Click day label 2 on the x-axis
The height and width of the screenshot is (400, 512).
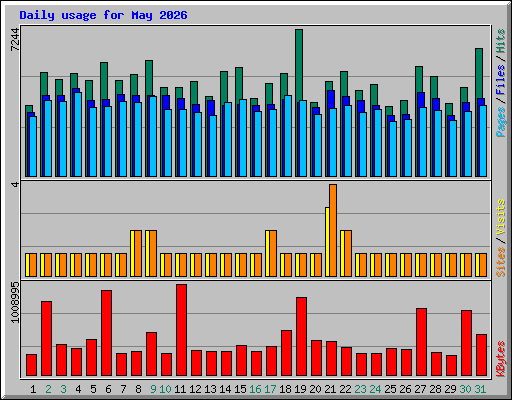48,389
